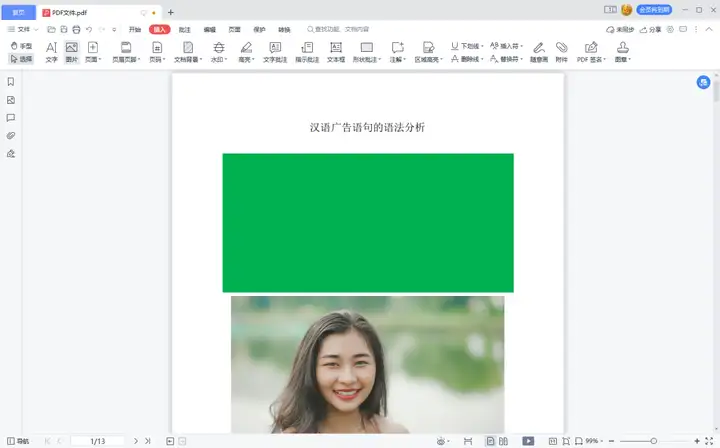The height and width of the screenshot is (448, 720).
Task: Open the thumbnails panel in the sidebar
Action: [x=11, y=100]
